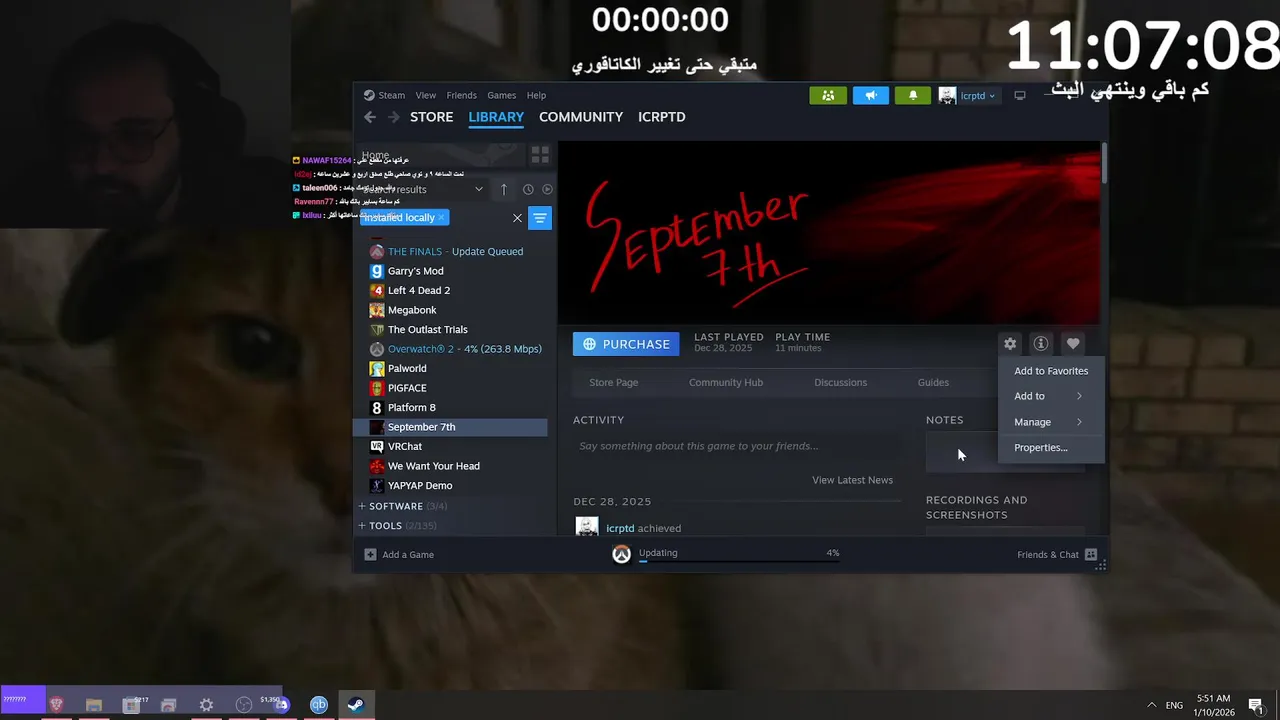The height and width of the screenshot is (720, 1280).
Task: Click the Updating download progress bar
Action: (738, 561)
